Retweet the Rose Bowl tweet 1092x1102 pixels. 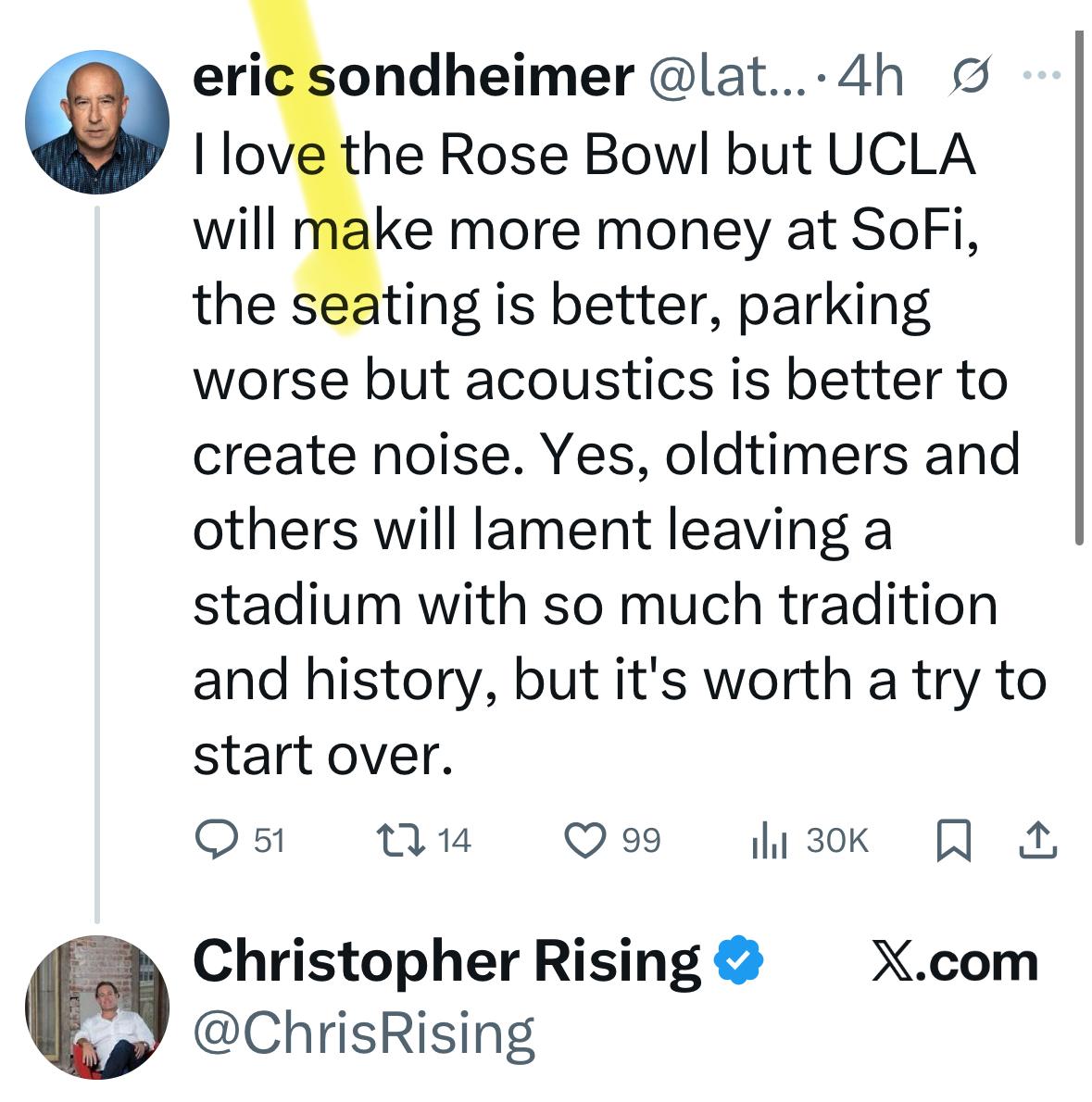click(400, 840)
